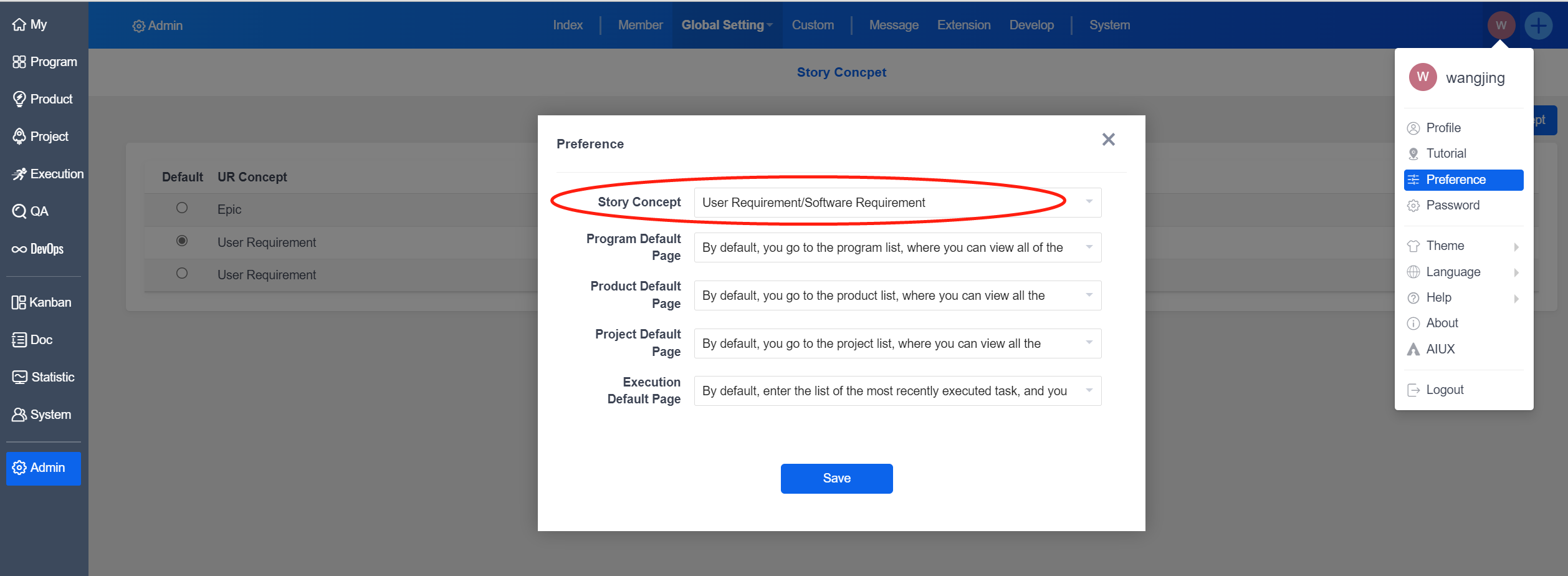Open the Story Concept dropdown
The image size is (1568, 576).
897,203
